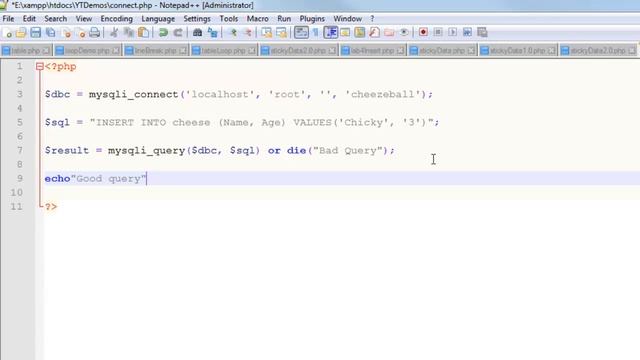Open the View menu
This screenshot has width=640, height=360.
pyautogui.click(x=84, y=19)
